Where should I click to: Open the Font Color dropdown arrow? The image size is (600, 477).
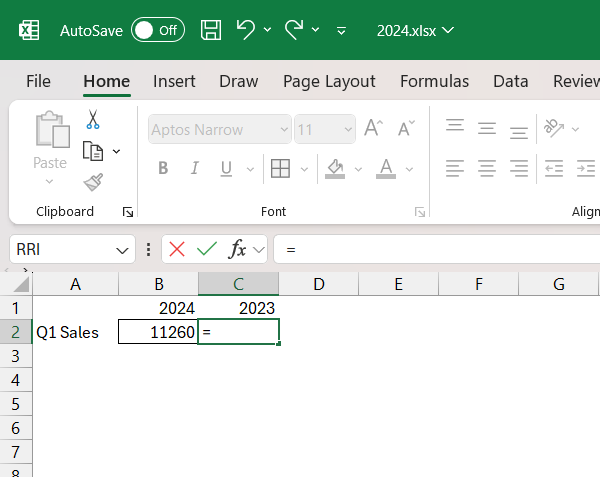click(409, 169)
